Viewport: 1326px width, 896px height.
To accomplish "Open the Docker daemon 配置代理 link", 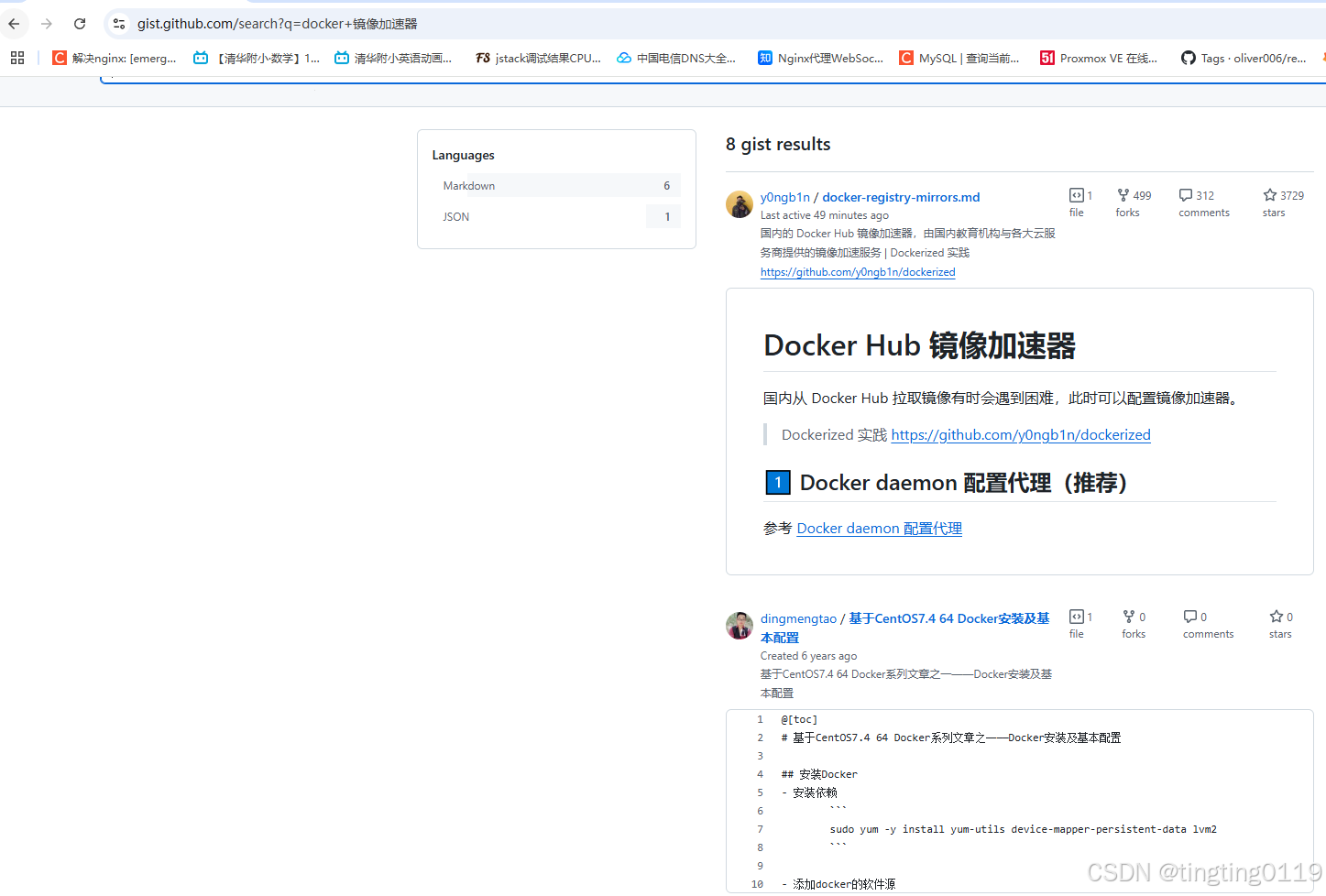I will 880,529.
